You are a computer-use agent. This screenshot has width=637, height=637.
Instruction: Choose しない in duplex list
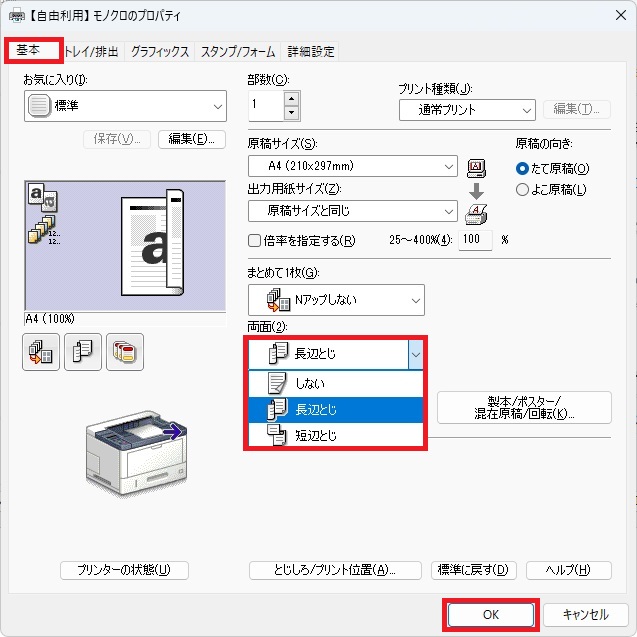(336, 384)
